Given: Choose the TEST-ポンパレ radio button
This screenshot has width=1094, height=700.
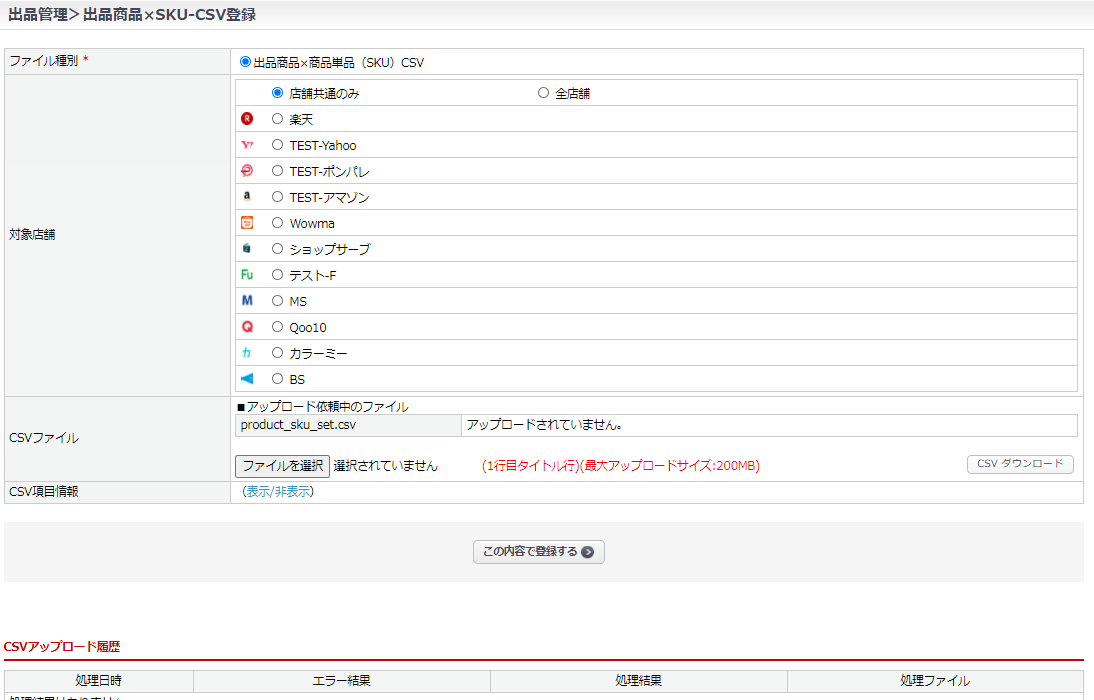Looking at the screenshot, I should pos(278,170).
